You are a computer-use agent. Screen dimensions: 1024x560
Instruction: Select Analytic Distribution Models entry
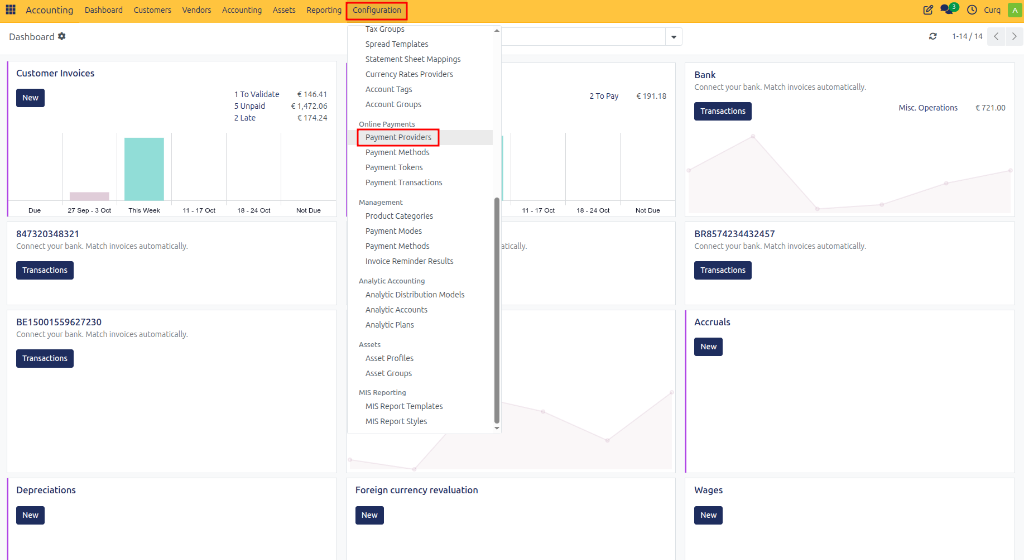[415, 294]
